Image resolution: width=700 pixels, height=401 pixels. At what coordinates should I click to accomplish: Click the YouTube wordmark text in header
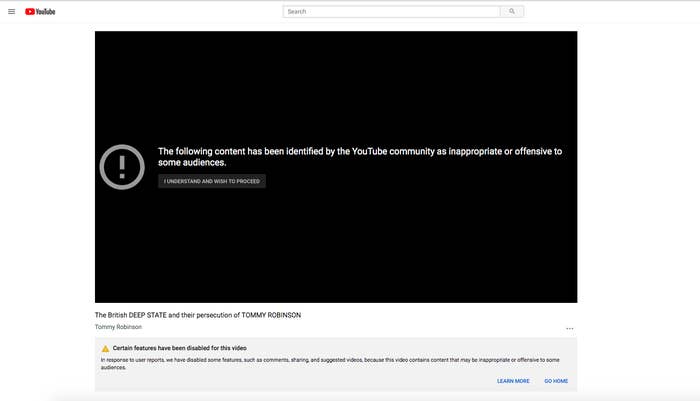(46, 12)
